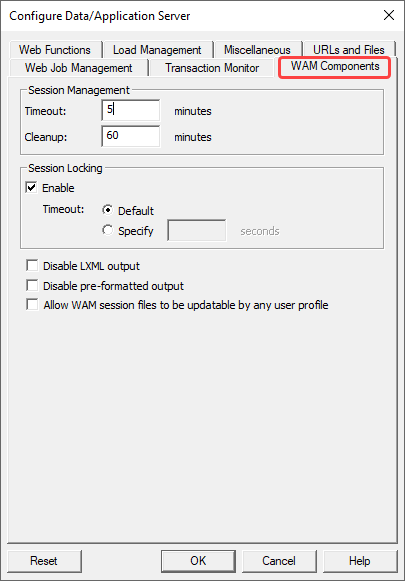Open the Web Job Management tab
Screen dimensions: 405x581
pos(79,68)
